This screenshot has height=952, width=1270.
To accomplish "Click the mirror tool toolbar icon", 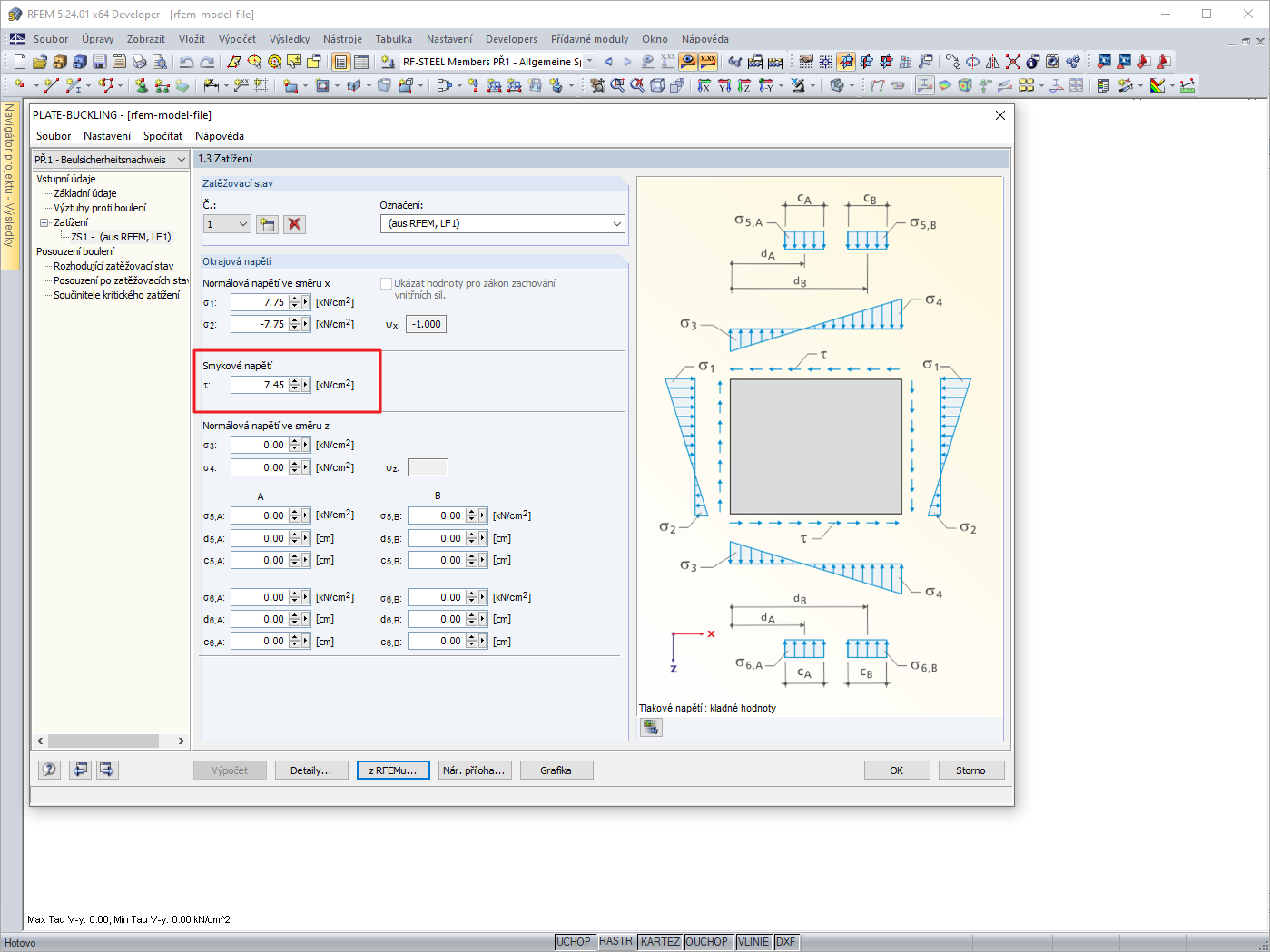I will click(x=993, y=62).
